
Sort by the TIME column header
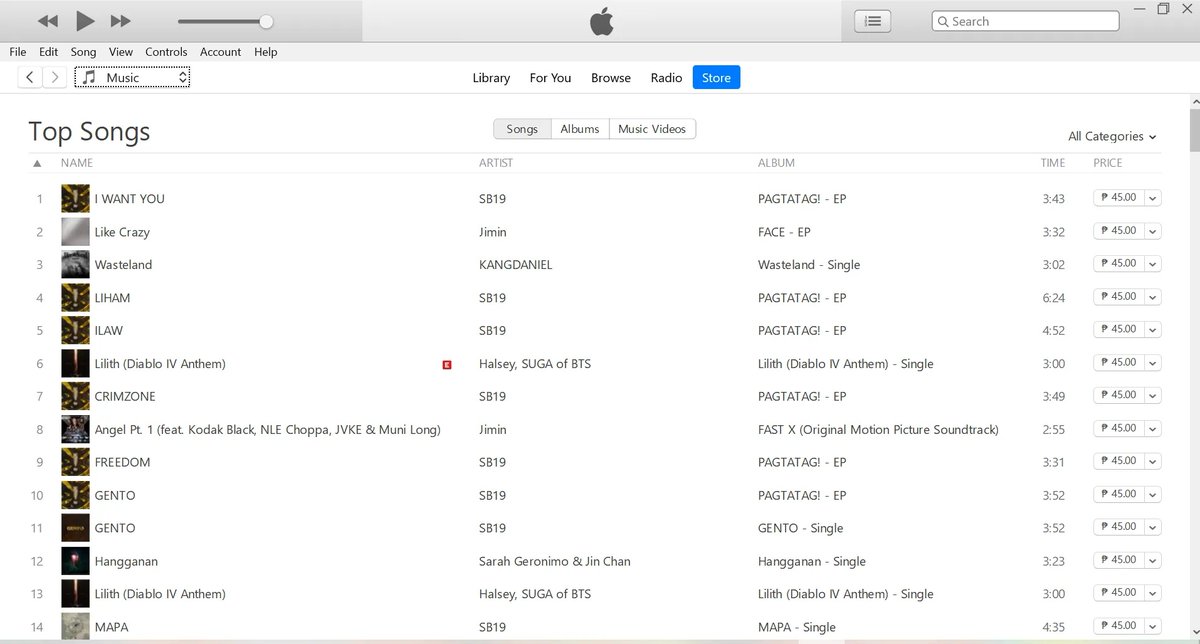[x=1053, y=163]
